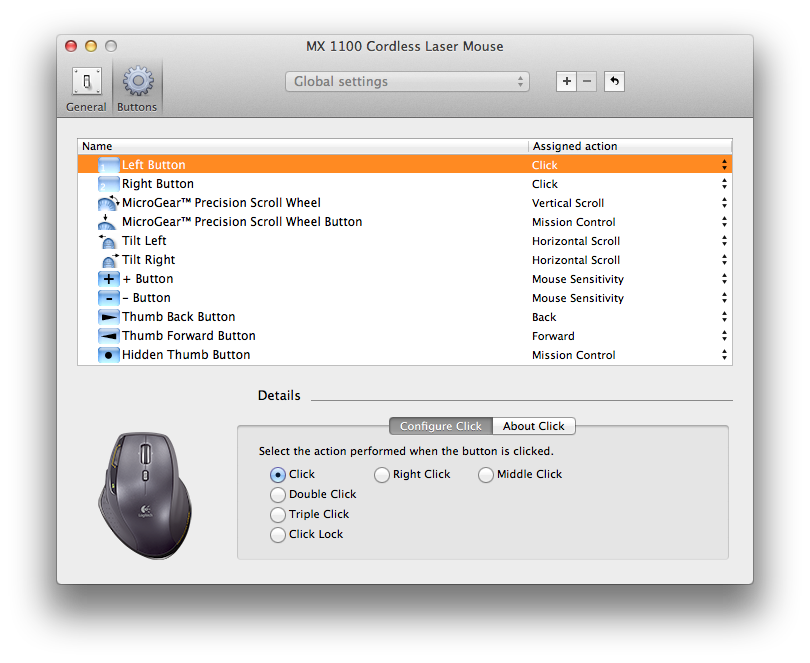Open Scroll Wheel Button action dropdown
The image size is (810, 663).
pos(724,222)
